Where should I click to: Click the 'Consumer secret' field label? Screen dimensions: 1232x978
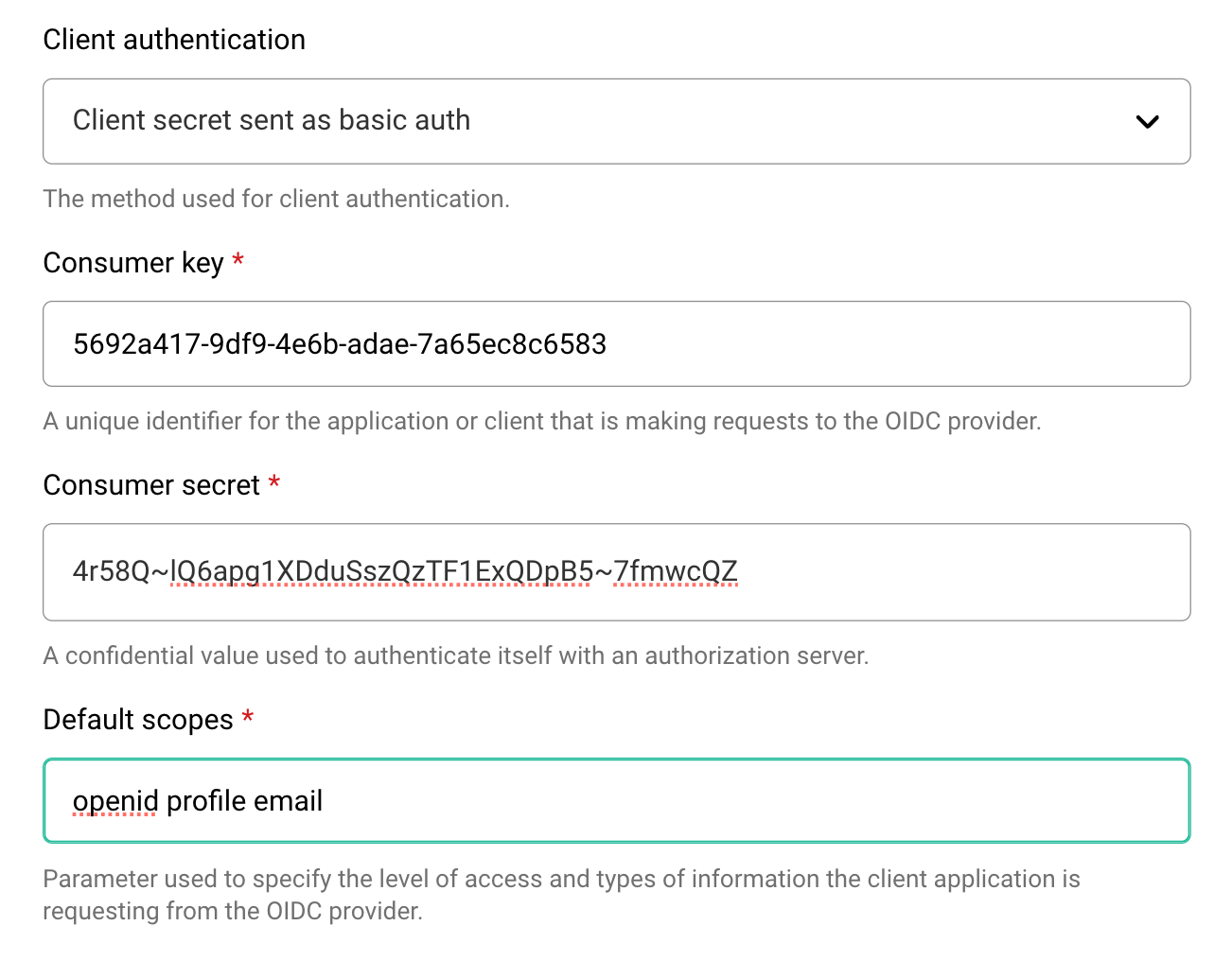[x=151, y=485]
